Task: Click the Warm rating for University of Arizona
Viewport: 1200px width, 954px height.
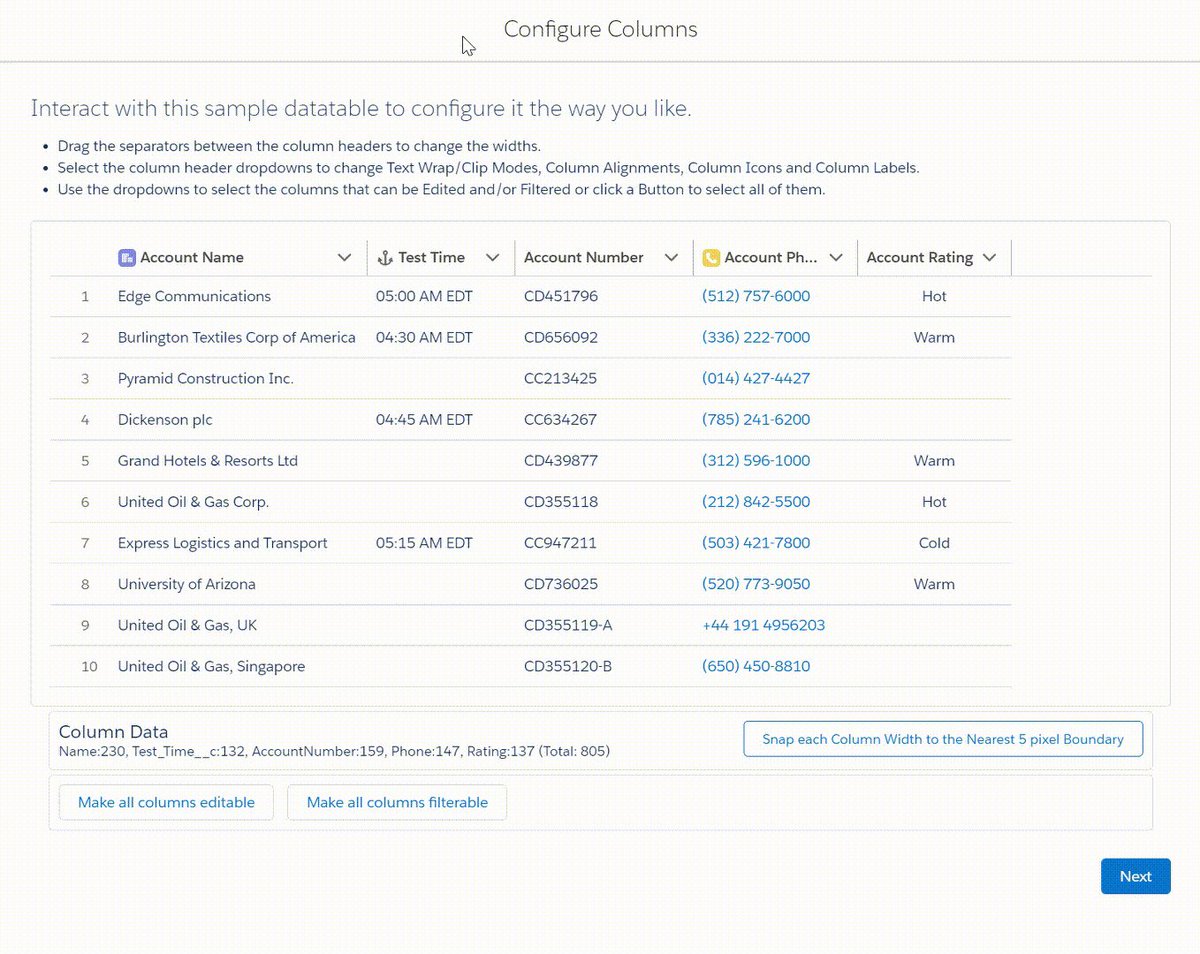Action: [934, 584]
